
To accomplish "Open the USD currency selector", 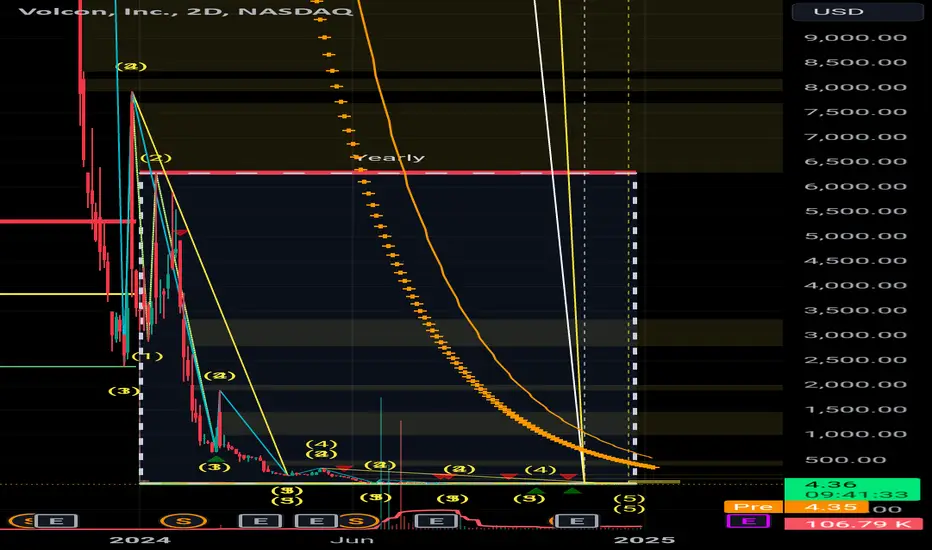I will 857,11.
